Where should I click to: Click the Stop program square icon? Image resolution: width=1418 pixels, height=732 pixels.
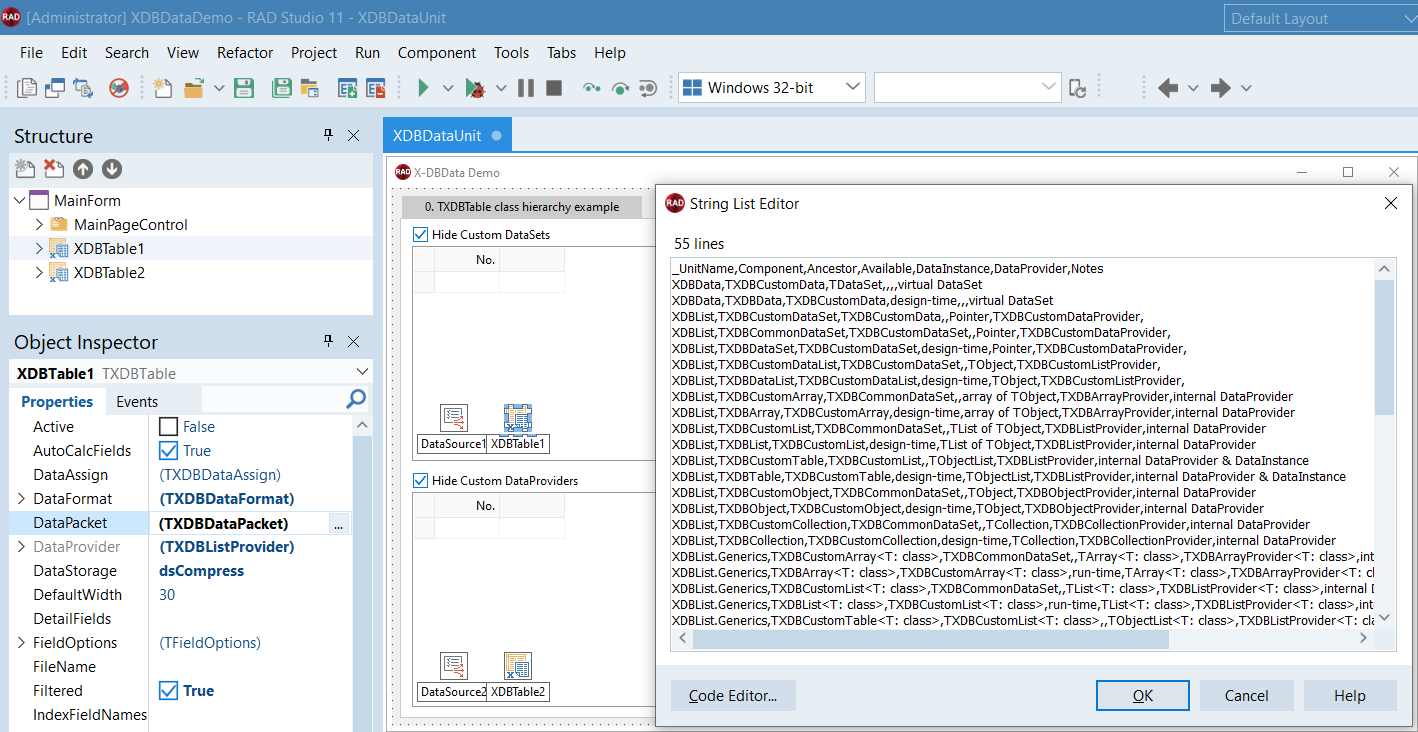click(x=554, y=88)
